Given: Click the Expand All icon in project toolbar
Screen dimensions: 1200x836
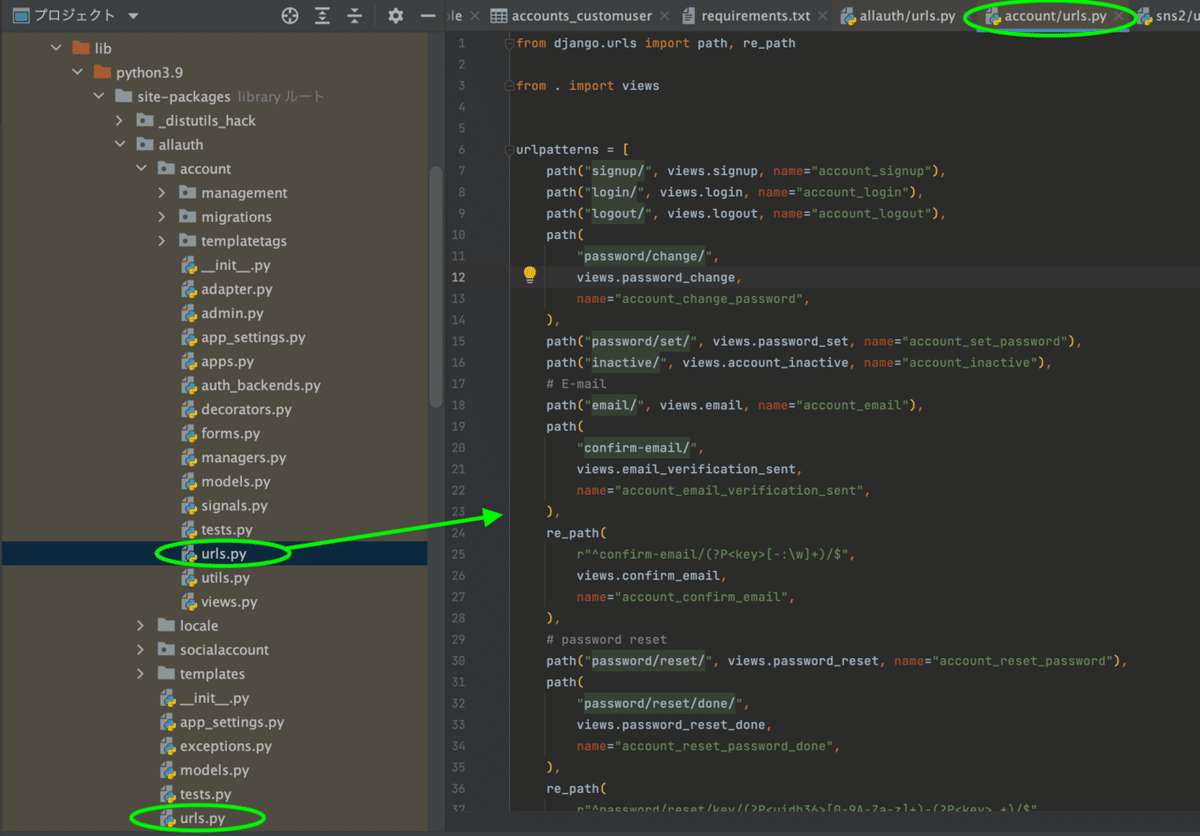Looking at the screenshot, I should (322, 15).
